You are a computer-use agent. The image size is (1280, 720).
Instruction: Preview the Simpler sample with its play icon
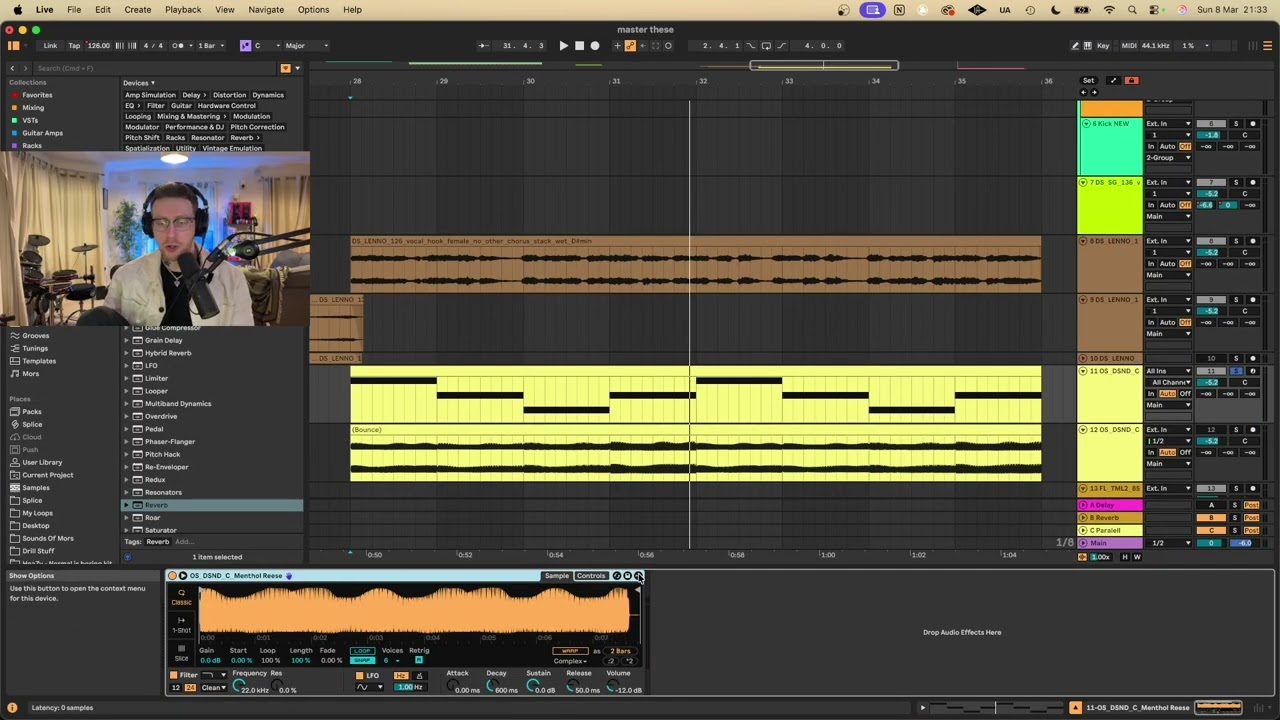[183, 576]
